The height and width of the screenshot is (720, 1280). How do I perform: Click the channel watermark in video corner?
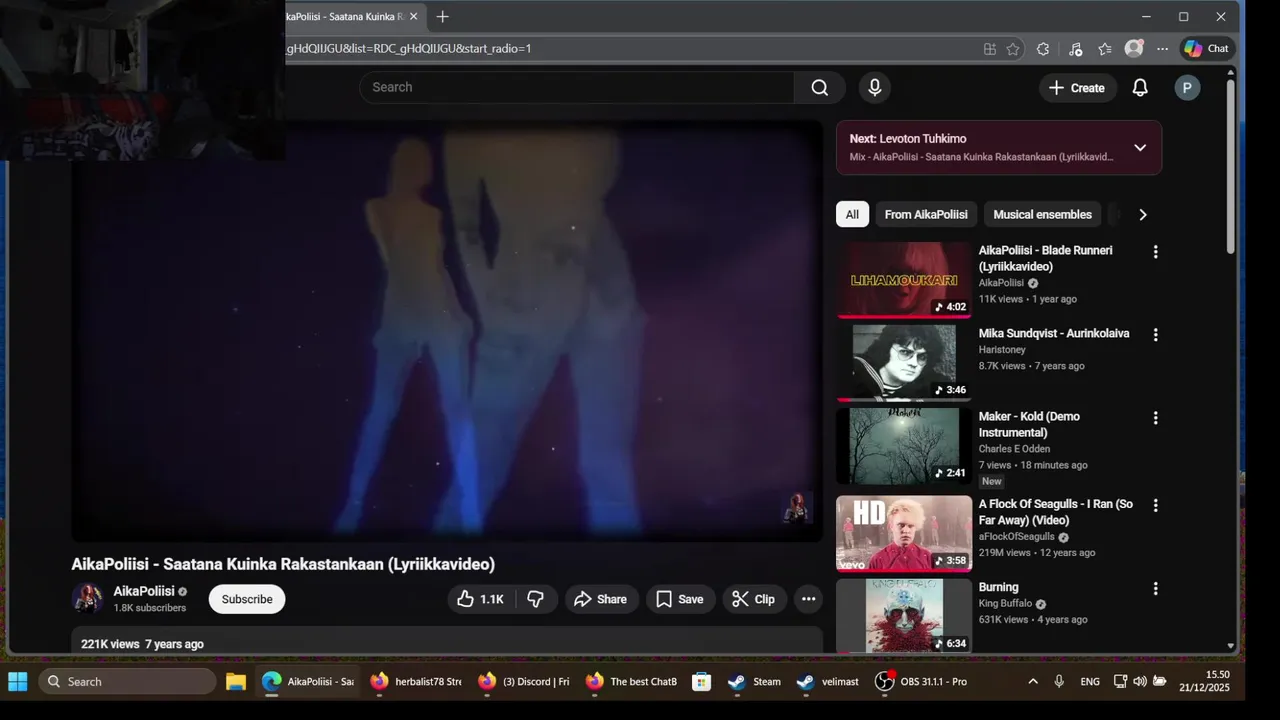[x=797, y=507]
